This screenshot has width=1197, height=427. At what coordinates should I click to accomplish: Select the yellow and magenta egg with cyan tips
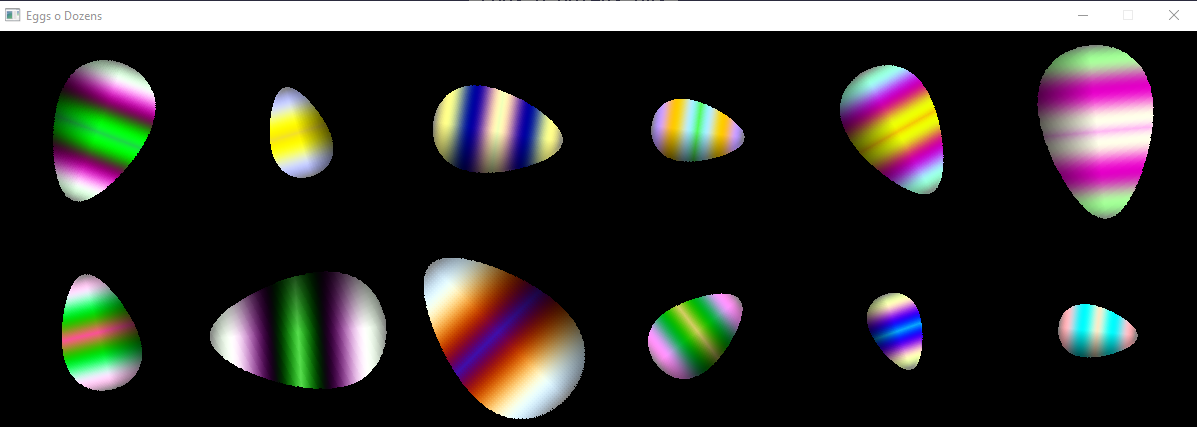click(891, 129)
